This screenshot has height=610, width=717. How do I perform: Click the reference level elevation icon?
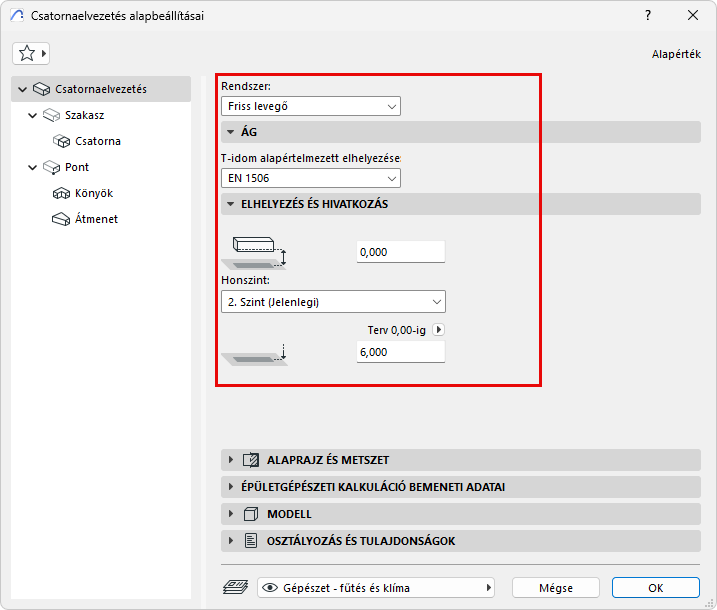tap(254, 355)
